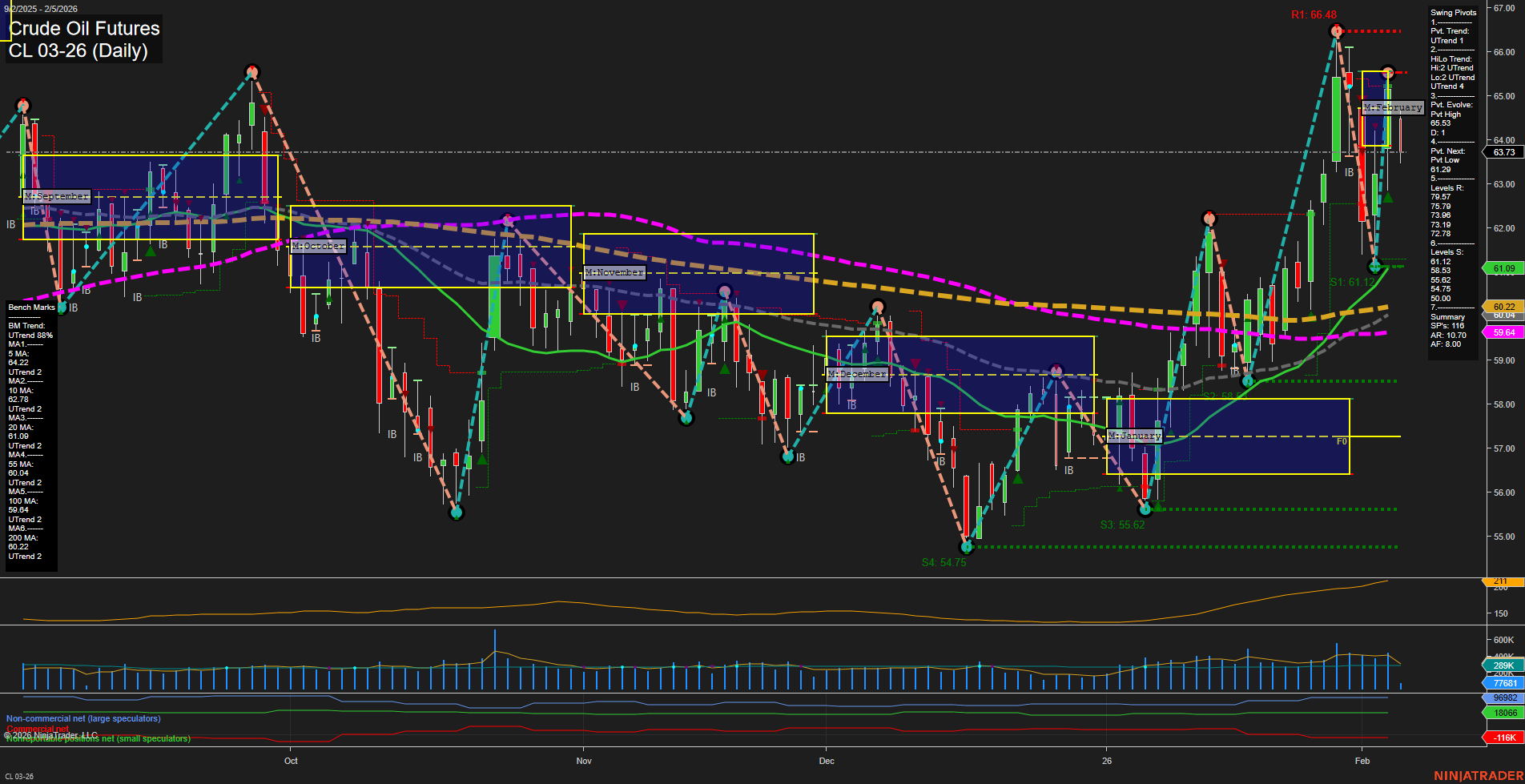Click the swing pivot circle at R1 66.48
The image size is (1525, 784).
point(1336,30)
